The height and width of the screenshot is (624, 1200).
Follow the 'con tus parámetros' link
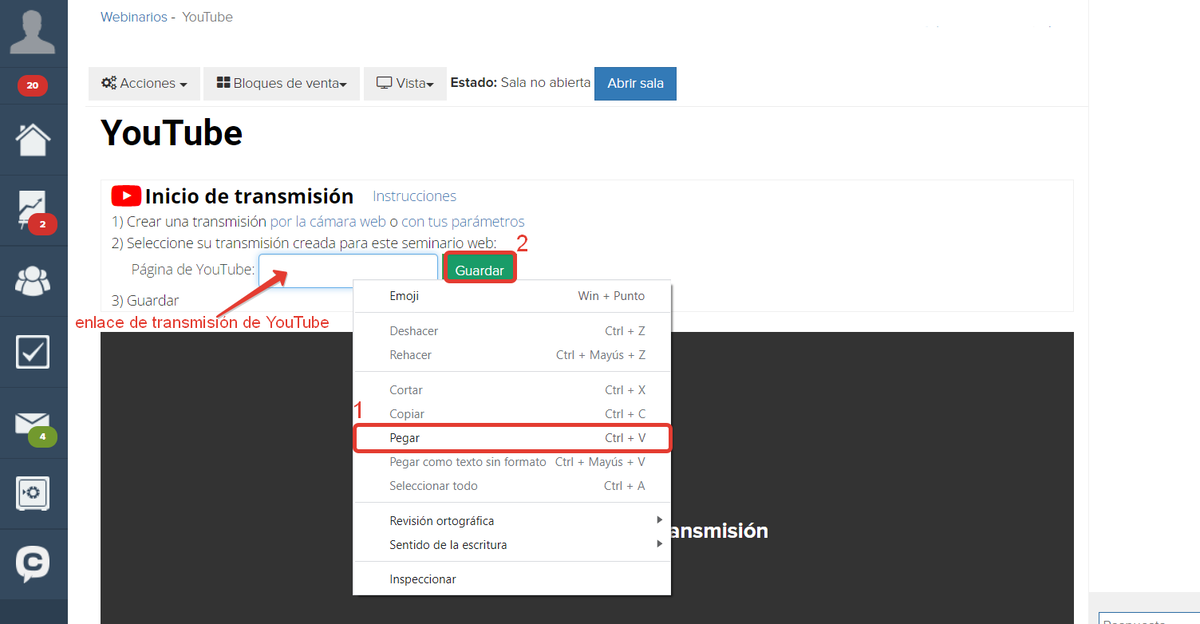463,222
